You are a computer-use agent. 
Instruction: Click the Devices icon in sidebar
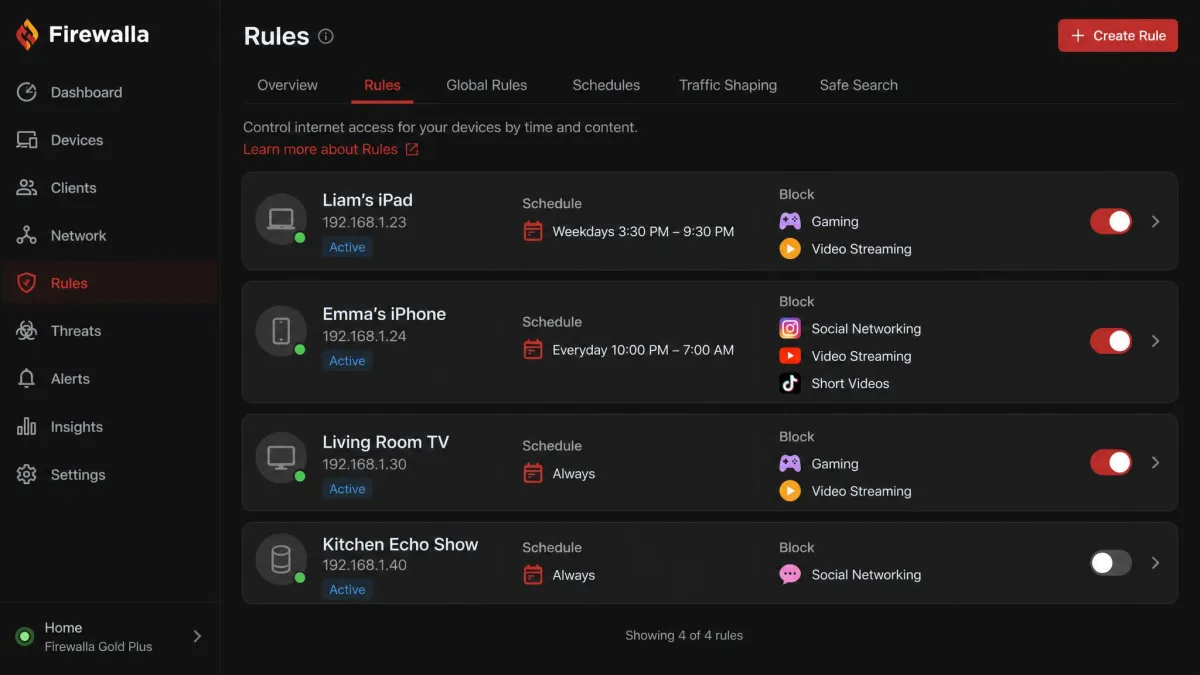(27, 140)
